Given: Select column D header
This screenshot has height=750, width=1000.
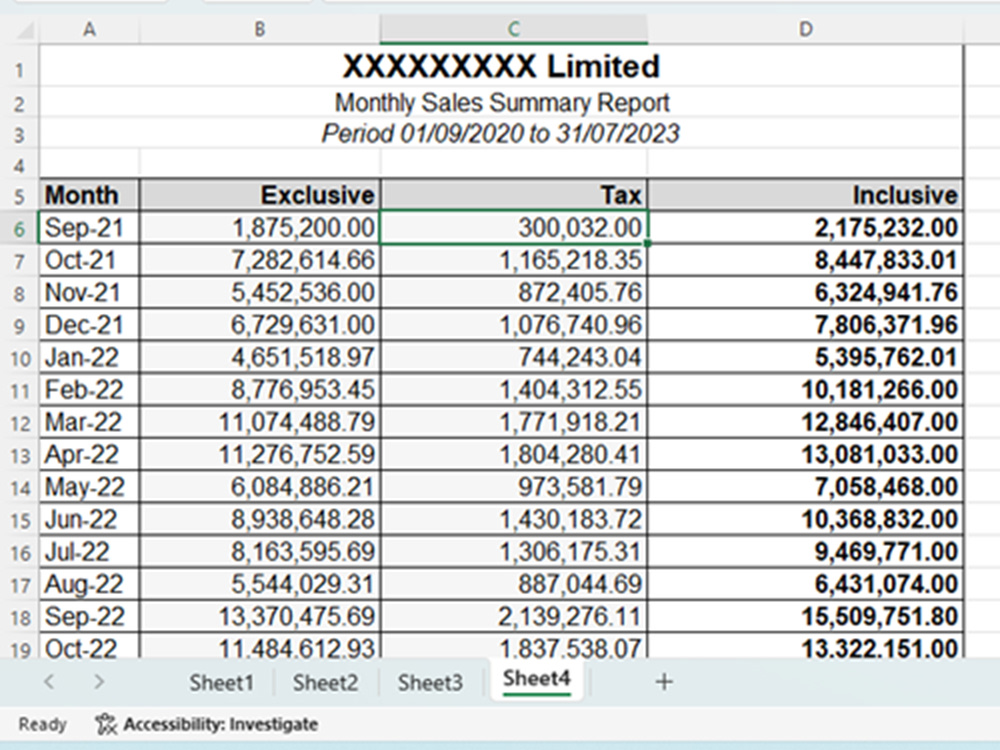Looking at the screenshot, I should (x=805, y=29).
